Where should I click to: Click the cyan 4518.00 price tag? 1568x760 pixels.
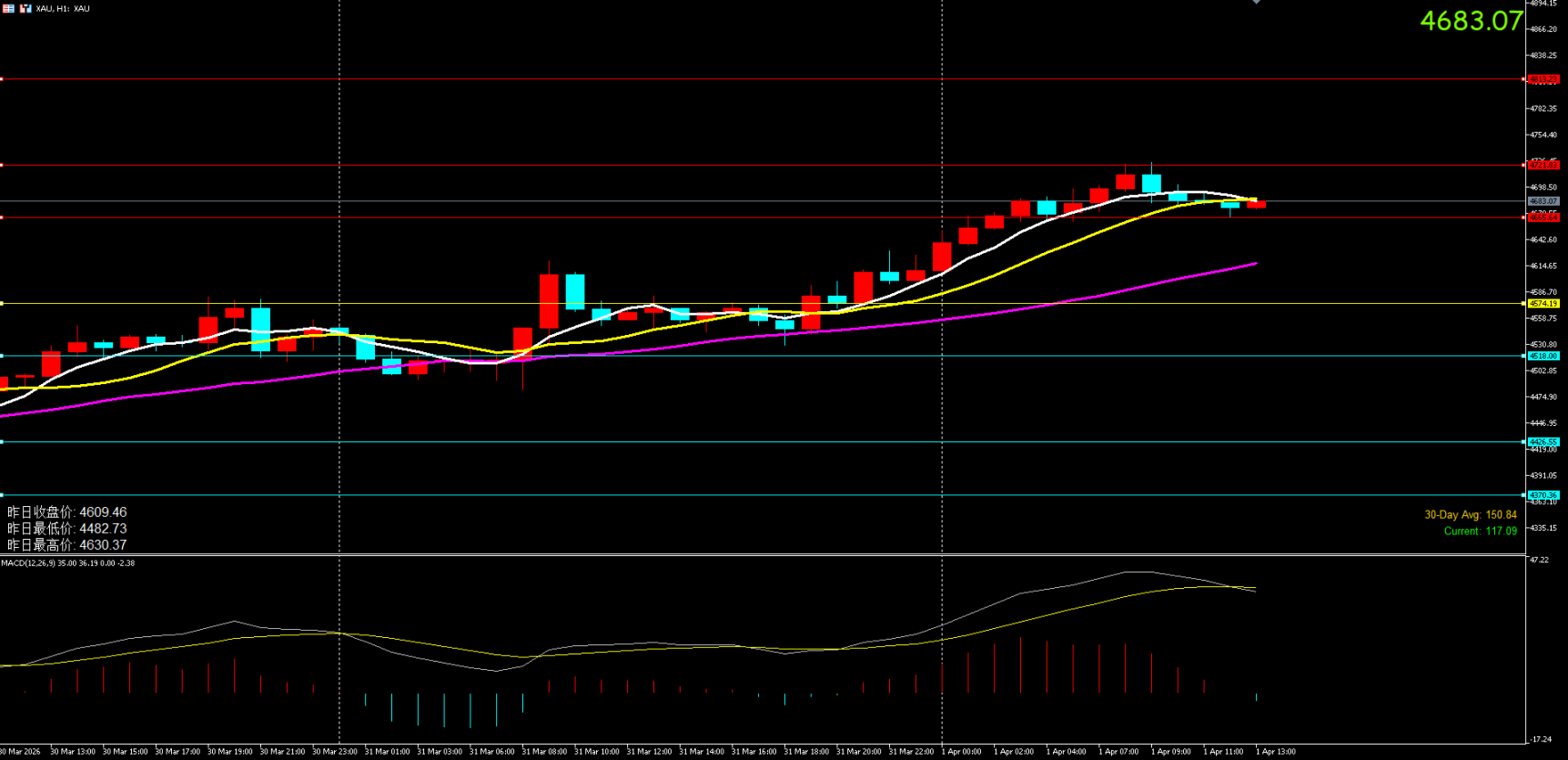[1543, 356]
